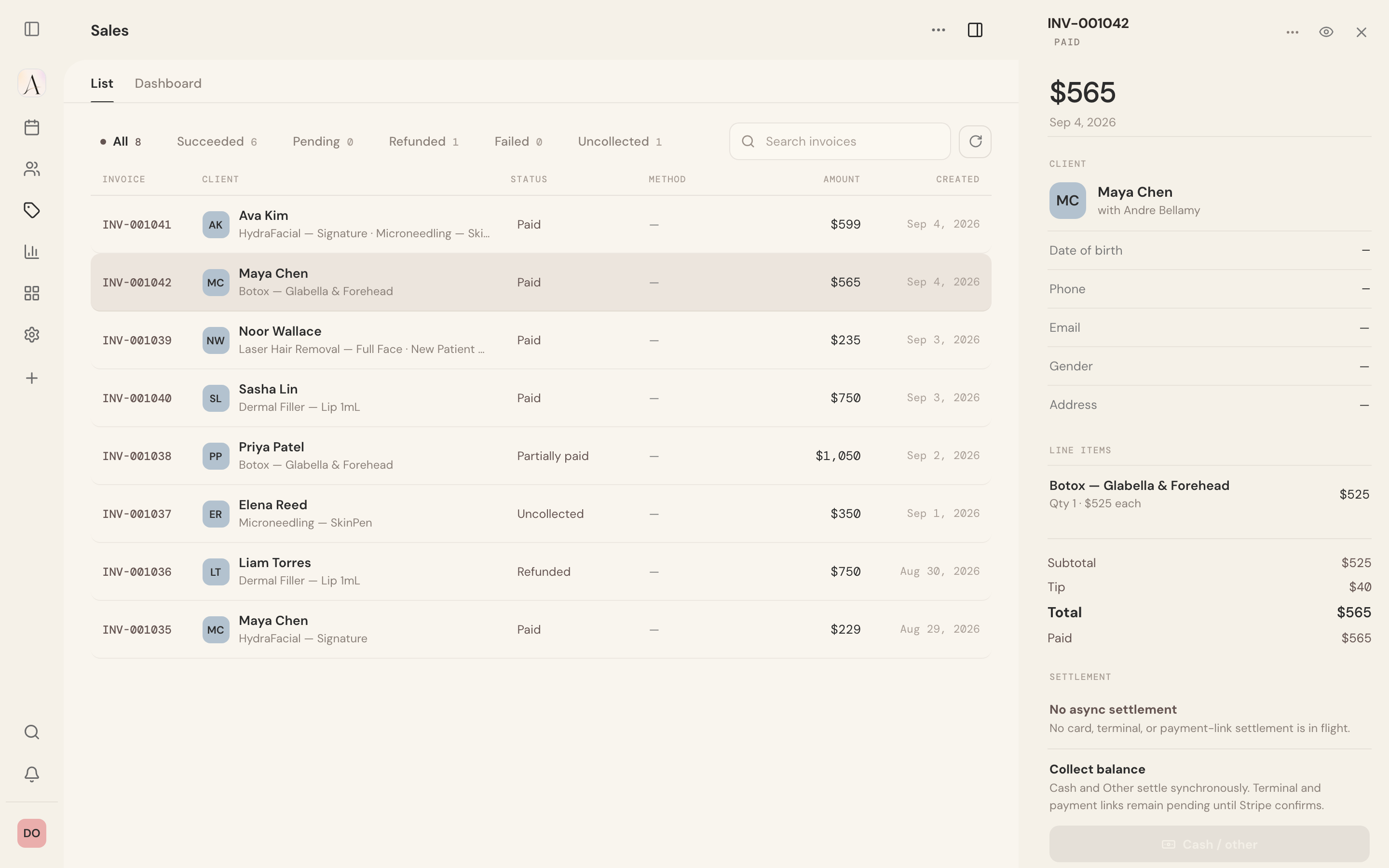Click the refresh invoices icon

(975, 141)
